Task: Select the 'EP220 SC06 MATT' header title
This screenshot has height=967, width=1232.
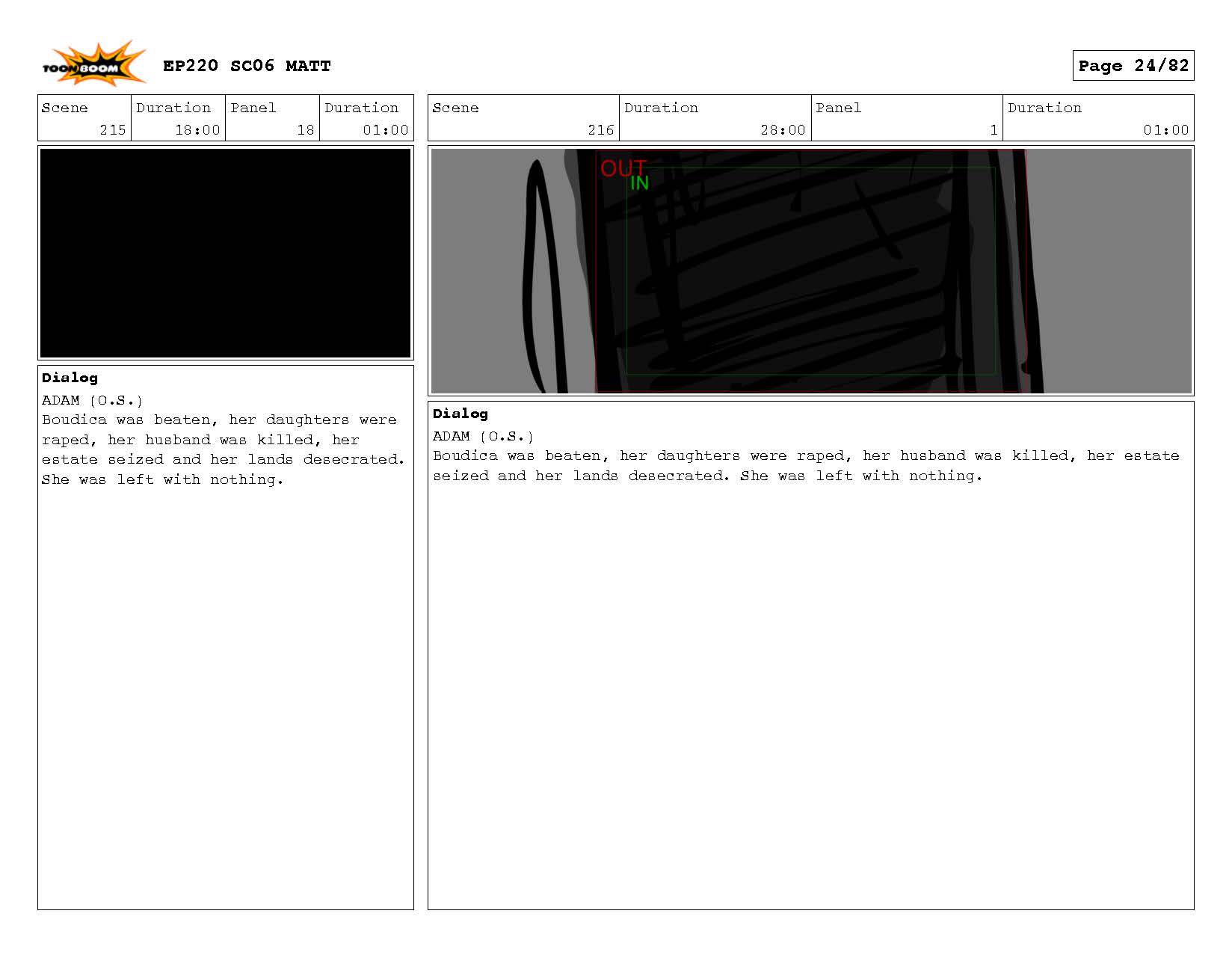Action: (x=247, y=66)
